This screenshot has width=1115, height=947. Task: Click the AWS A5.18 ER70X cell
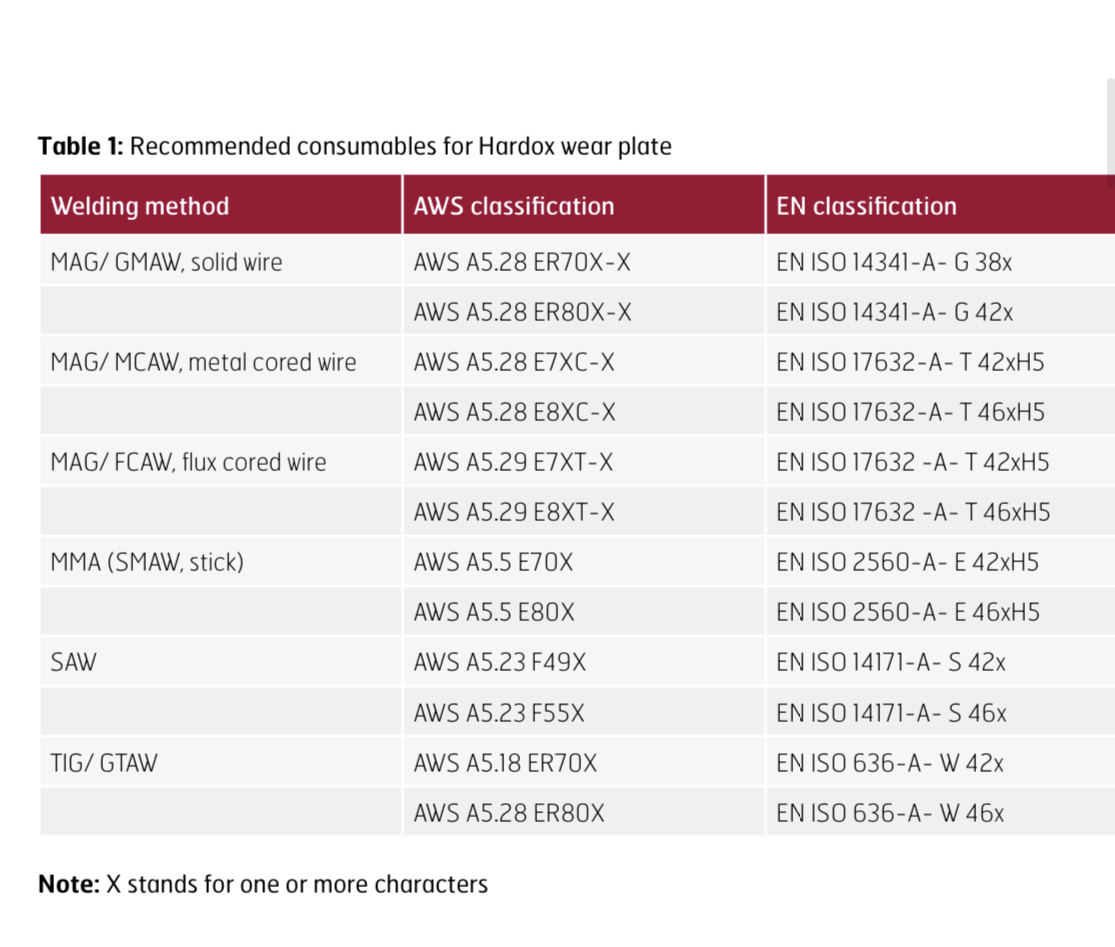pyautogui.click(x=505, y=763)
